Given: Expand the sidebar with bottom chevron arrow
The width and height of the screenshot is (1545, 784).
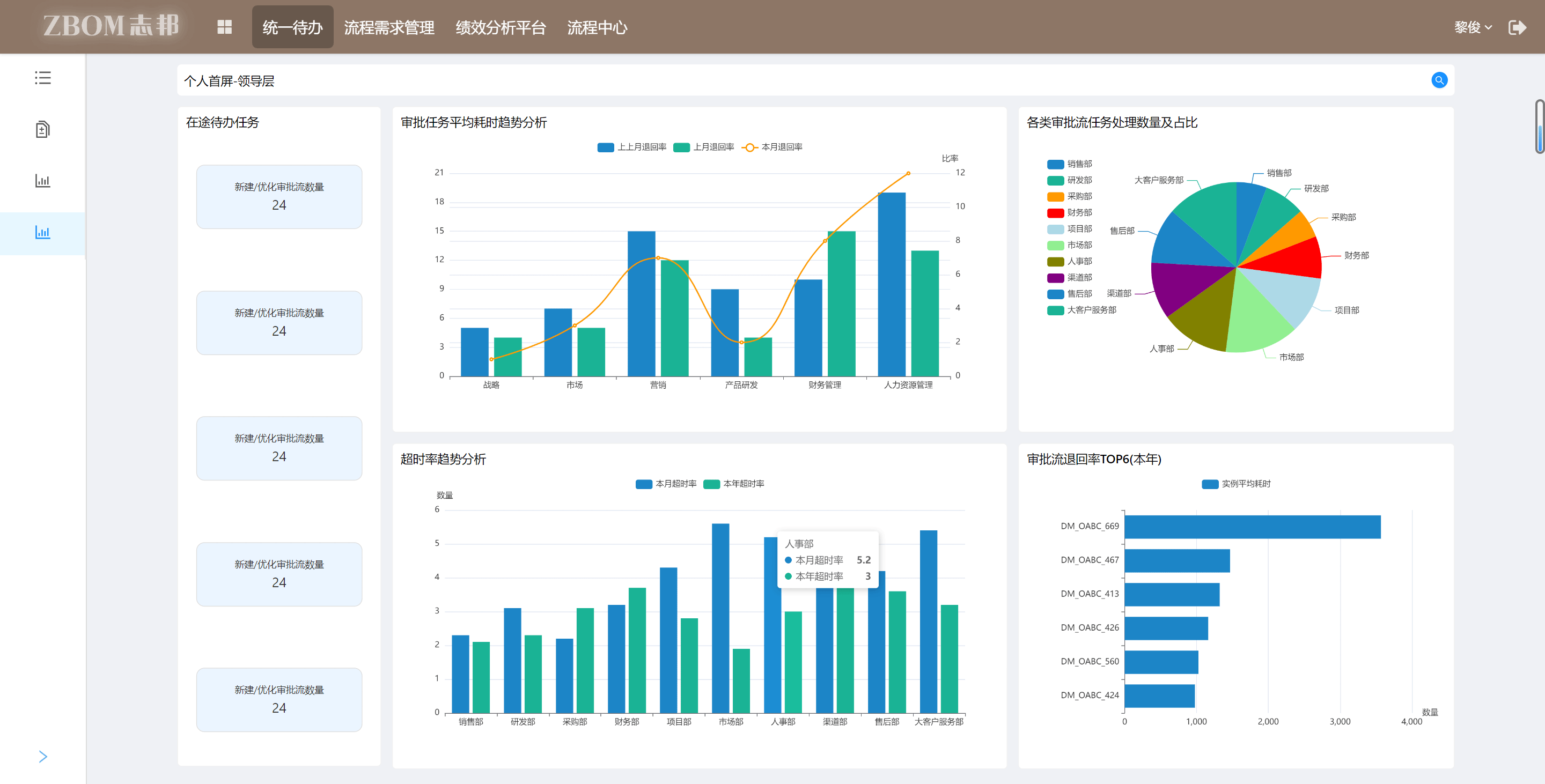Looking at the screenshot, I should 42,757.
